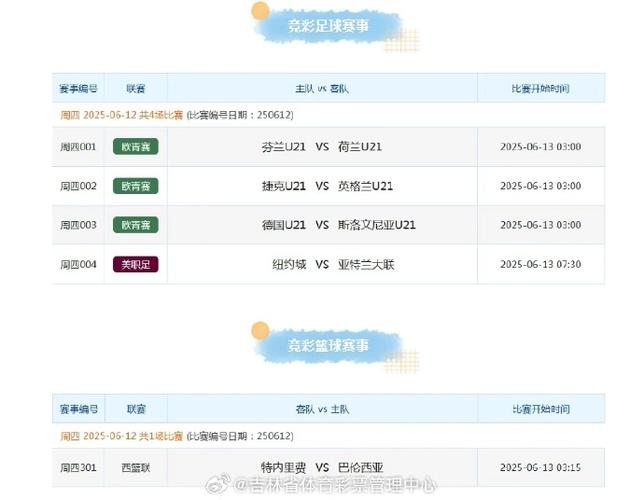Select 德国U21 VS 斯洛文尼亚U21 match row
This screenshot has width=644, height=500.
pos(328,225)
